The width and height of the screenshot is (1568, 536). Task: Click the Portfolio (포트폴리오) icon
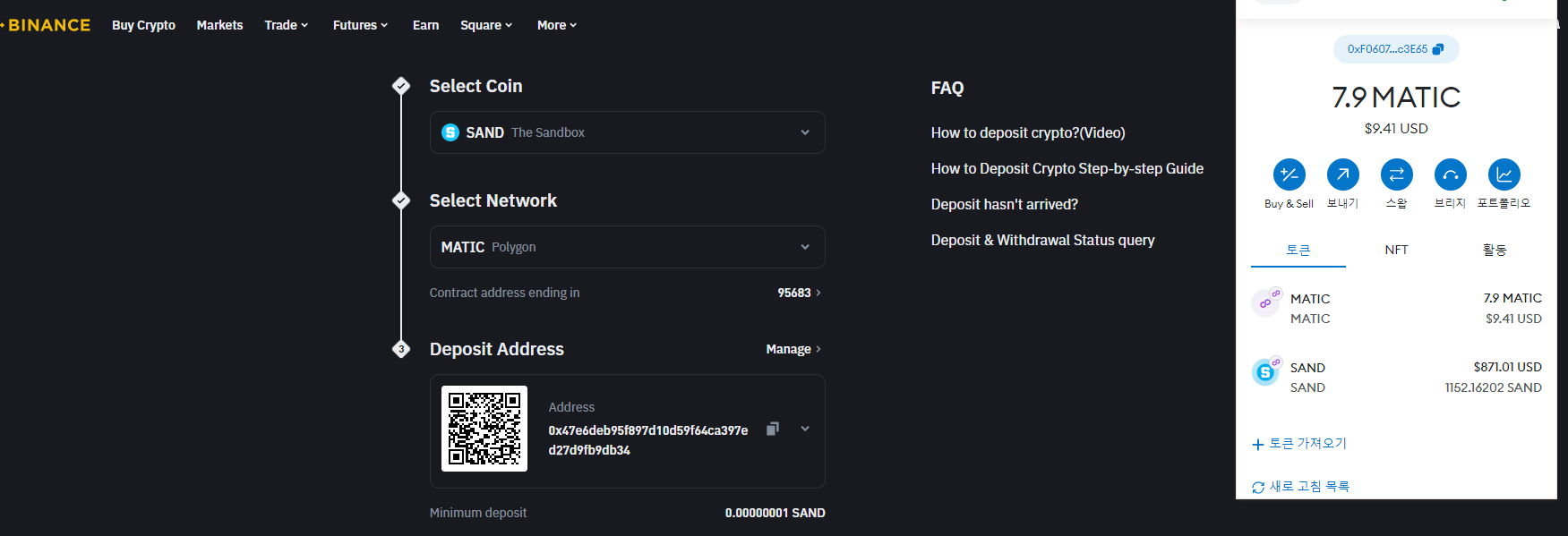tap(1504, 174)
